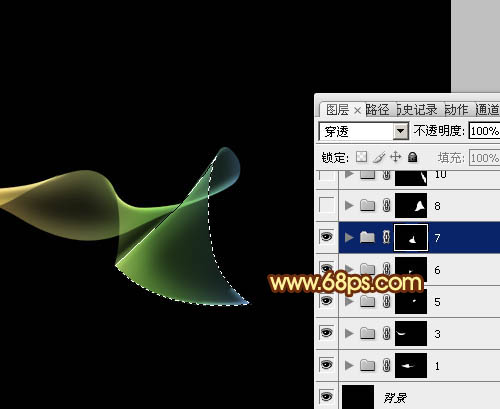Image resolution: width=500 pixels, height=409 pixels.
Task: Switch to the 通道 tab
Action: click(x=487, y=110)
